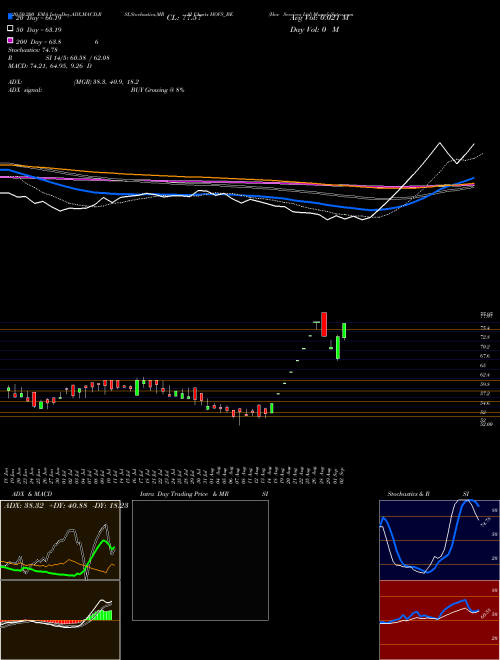The width and height of the screenshot is (500, 660).
Task: Open the red RSI chart panel
Action: pyautogui.click(x=439, y=620)
